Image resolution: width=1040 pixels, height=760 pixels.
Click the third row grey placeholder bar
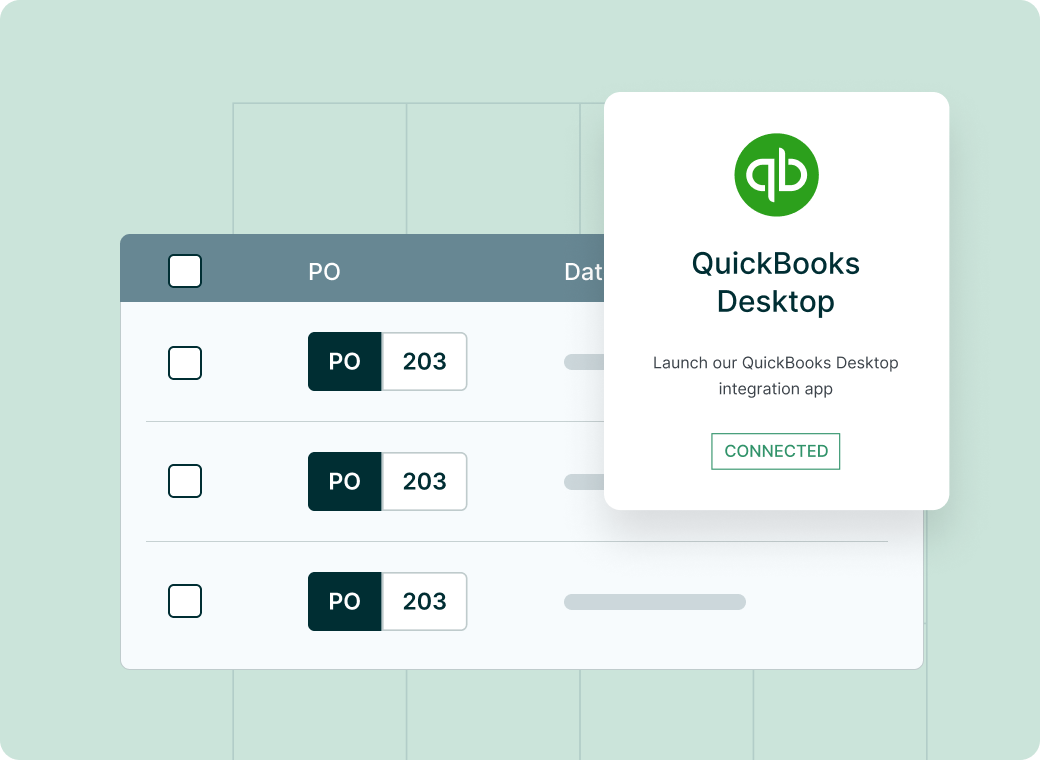pyautogui.click(x=655, y=602)
